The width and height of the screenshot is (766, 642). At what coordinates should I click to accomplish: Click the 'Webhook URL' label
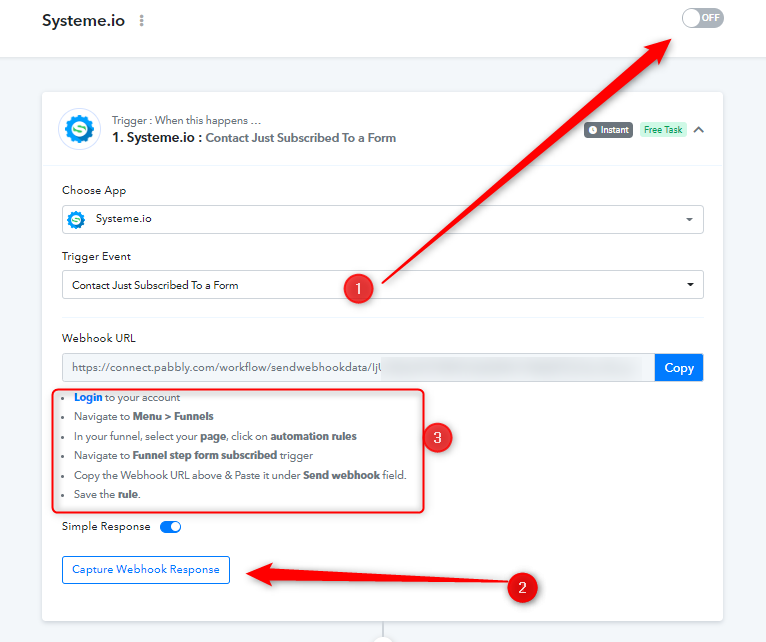pyautogui.click(x=99, y=338)
